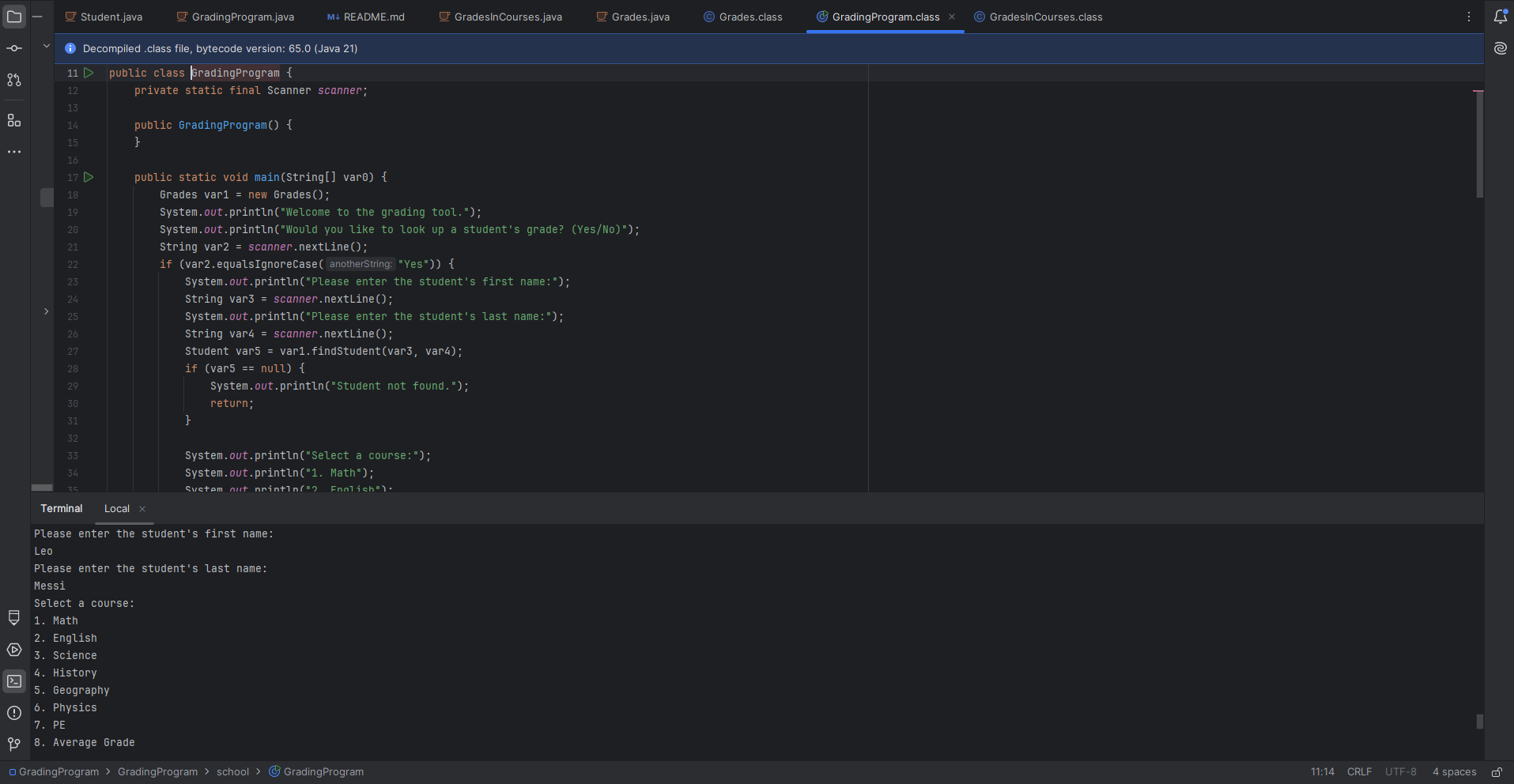This screenshot has width=1514, height=784.
Task: Click the school breadcrumb in the navigation bar
Action: (232, 772)
